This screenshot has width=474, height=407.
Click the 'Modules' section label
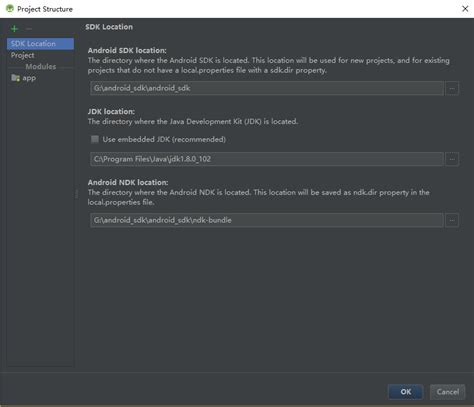coord(41,67)
